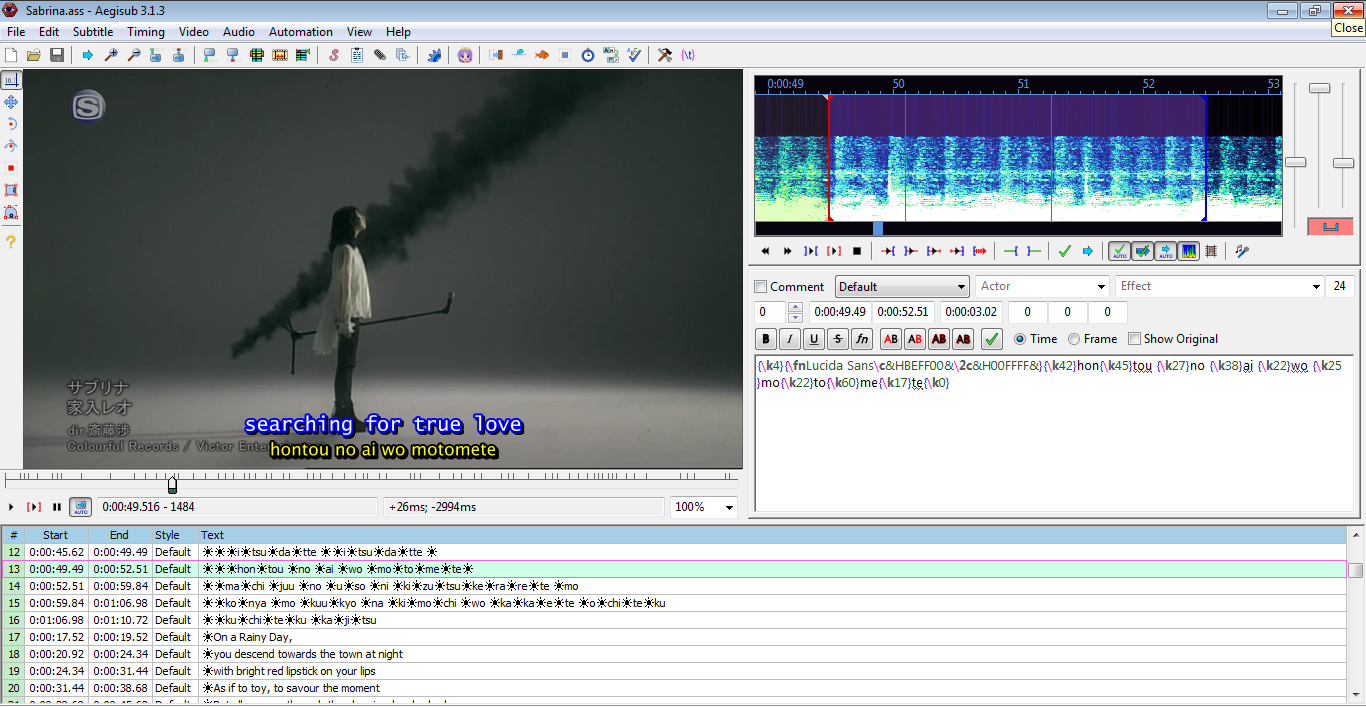Stop audio playback square button

(856, 251)
